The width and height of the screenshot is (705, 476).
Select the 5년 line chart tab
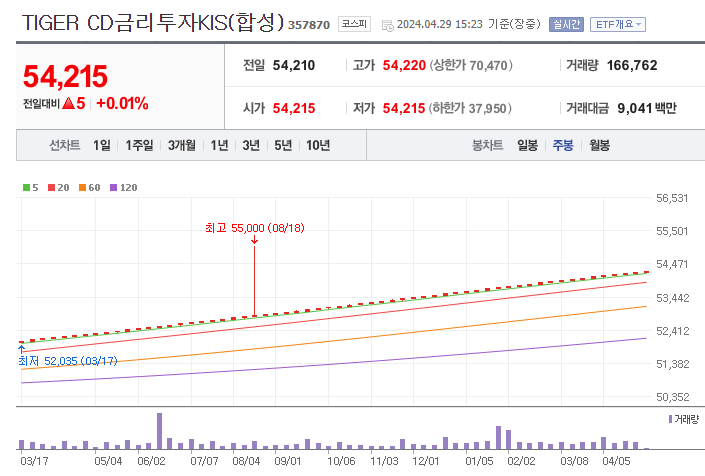coord(283,145)
